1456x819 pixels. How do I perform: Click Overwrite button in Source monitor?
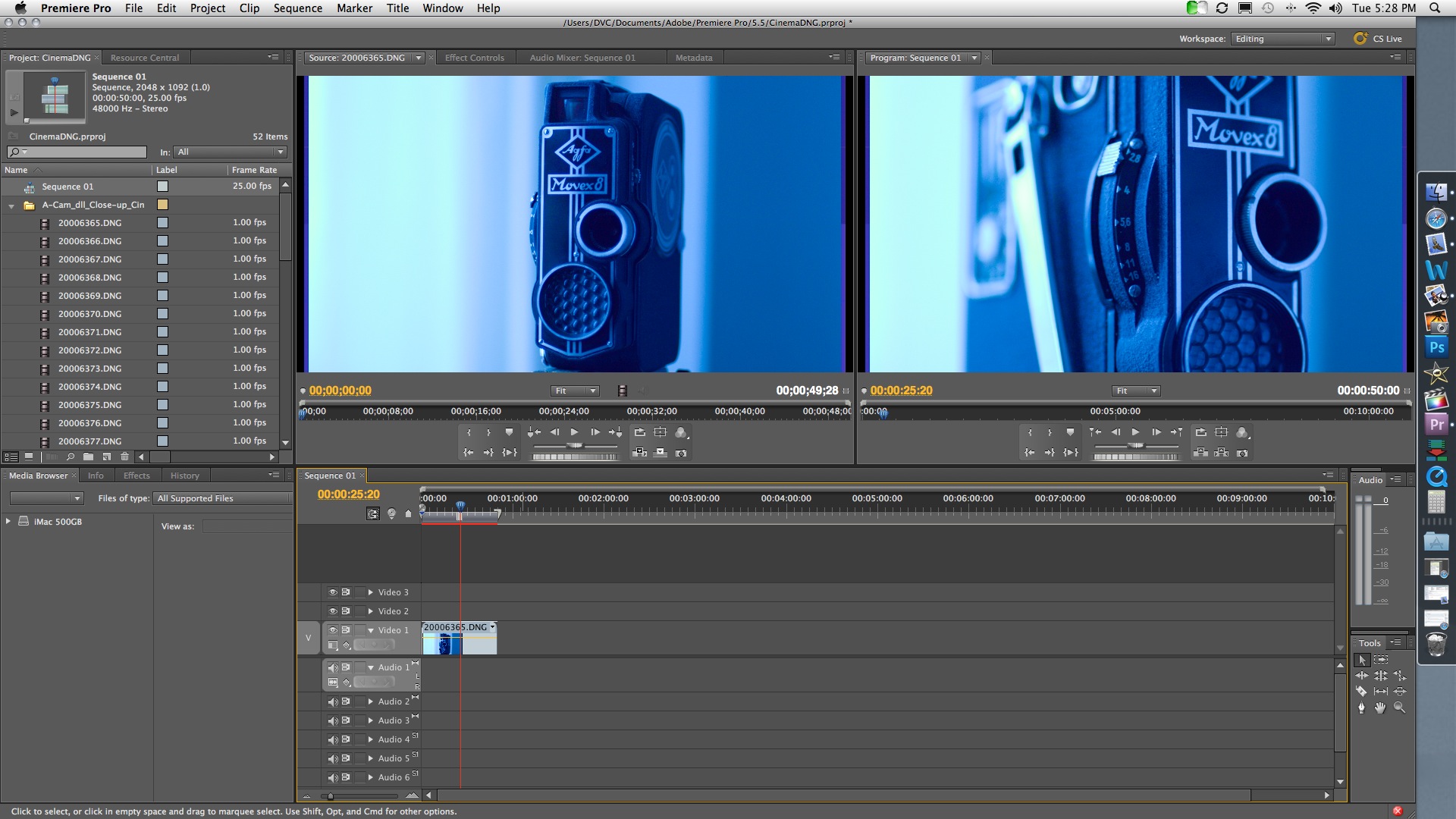pyautogui.click(x=661, y=453)
